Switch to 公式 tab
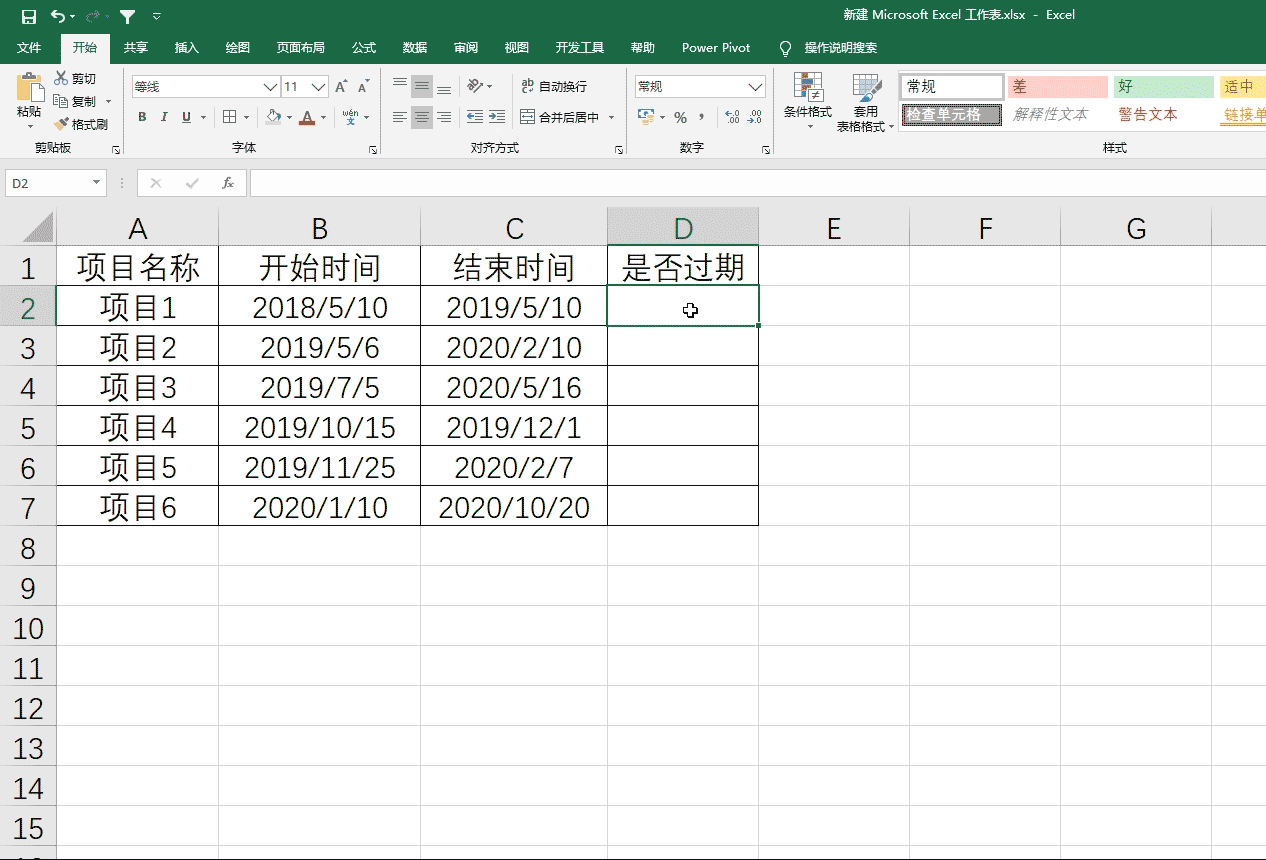Screen dimensions: 1266x860 pyautogui.click(x=364, y=48)
